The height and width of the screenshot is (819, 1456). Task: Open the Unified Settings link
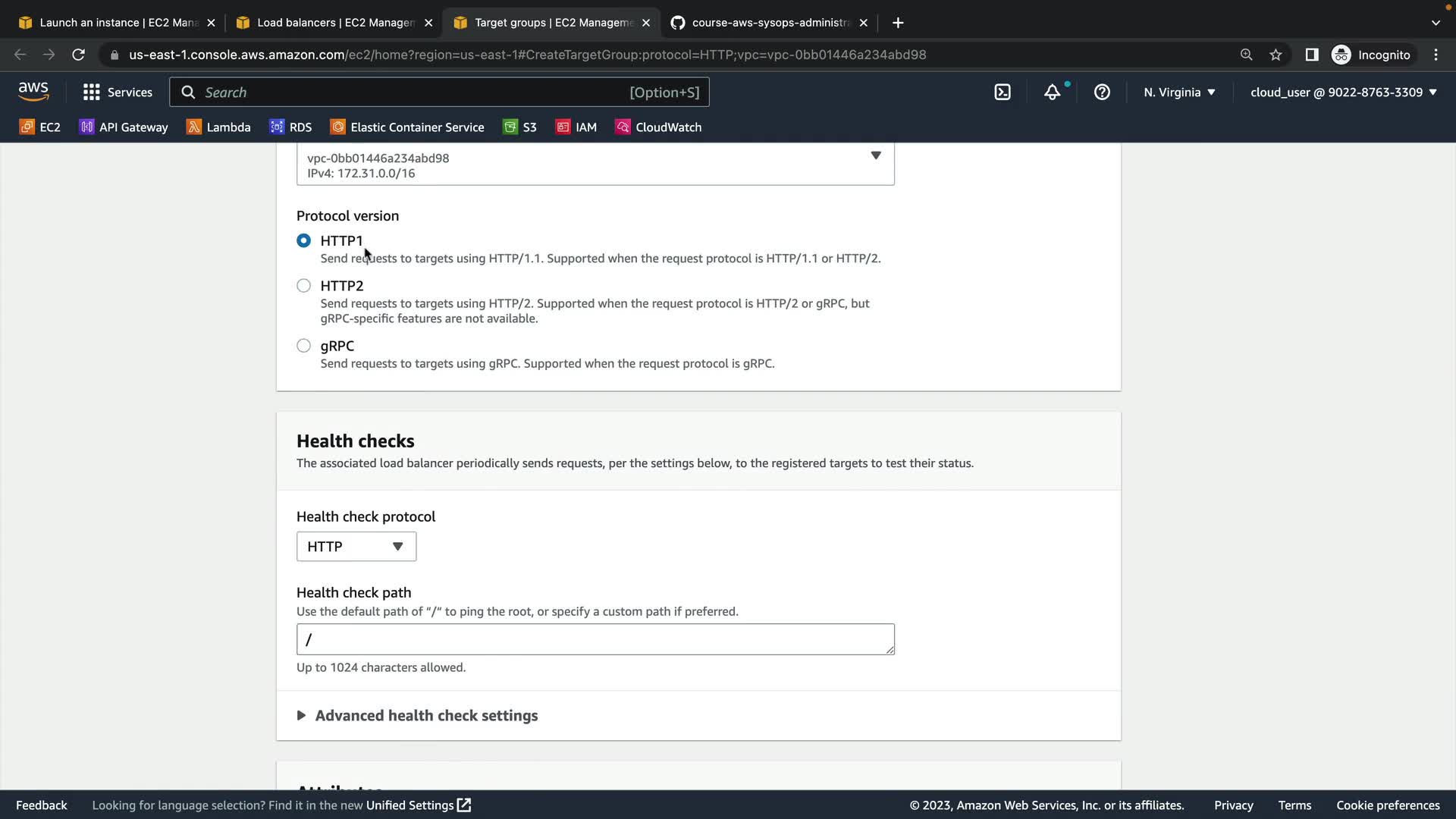418,805
